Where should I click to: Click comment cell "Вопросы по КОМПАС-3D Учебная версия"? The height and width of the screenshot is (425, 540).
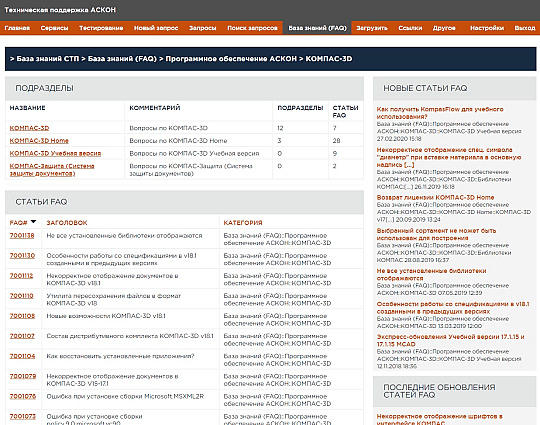click(194, 153)
